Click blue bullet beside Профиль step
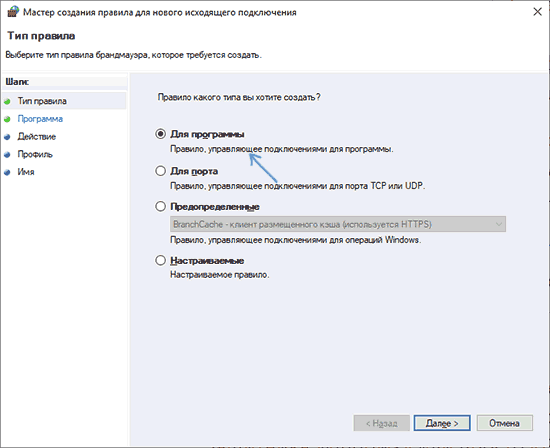 click(7, 155)
